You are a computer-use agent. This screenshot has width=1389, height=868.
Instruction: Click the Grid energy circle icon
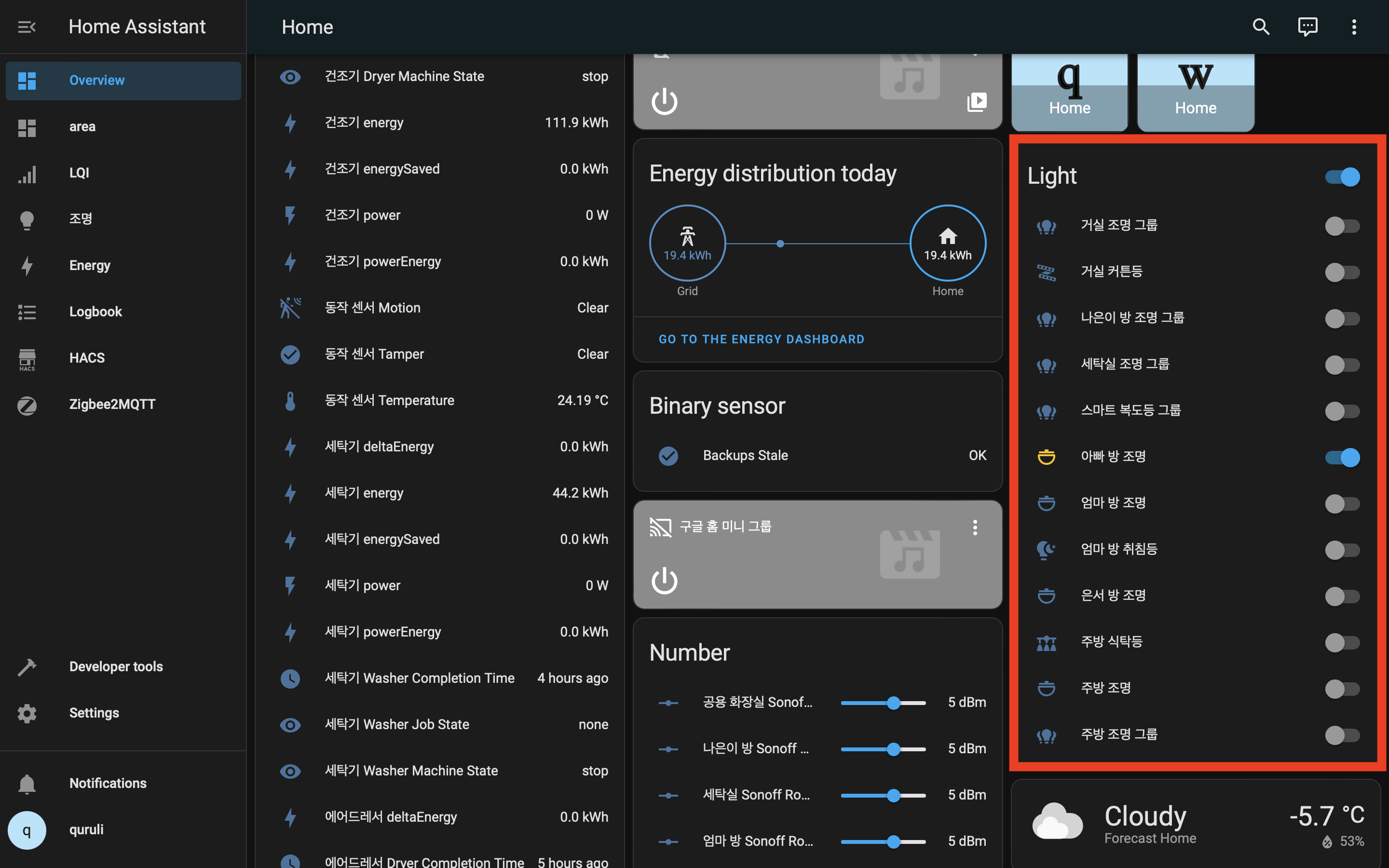pos(687,244)
